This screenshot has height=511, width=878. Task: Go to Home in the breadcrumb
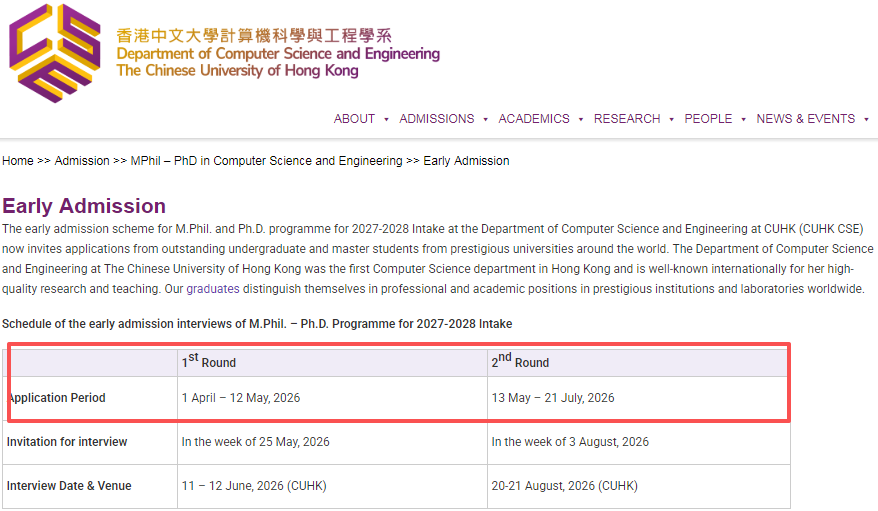18,161
